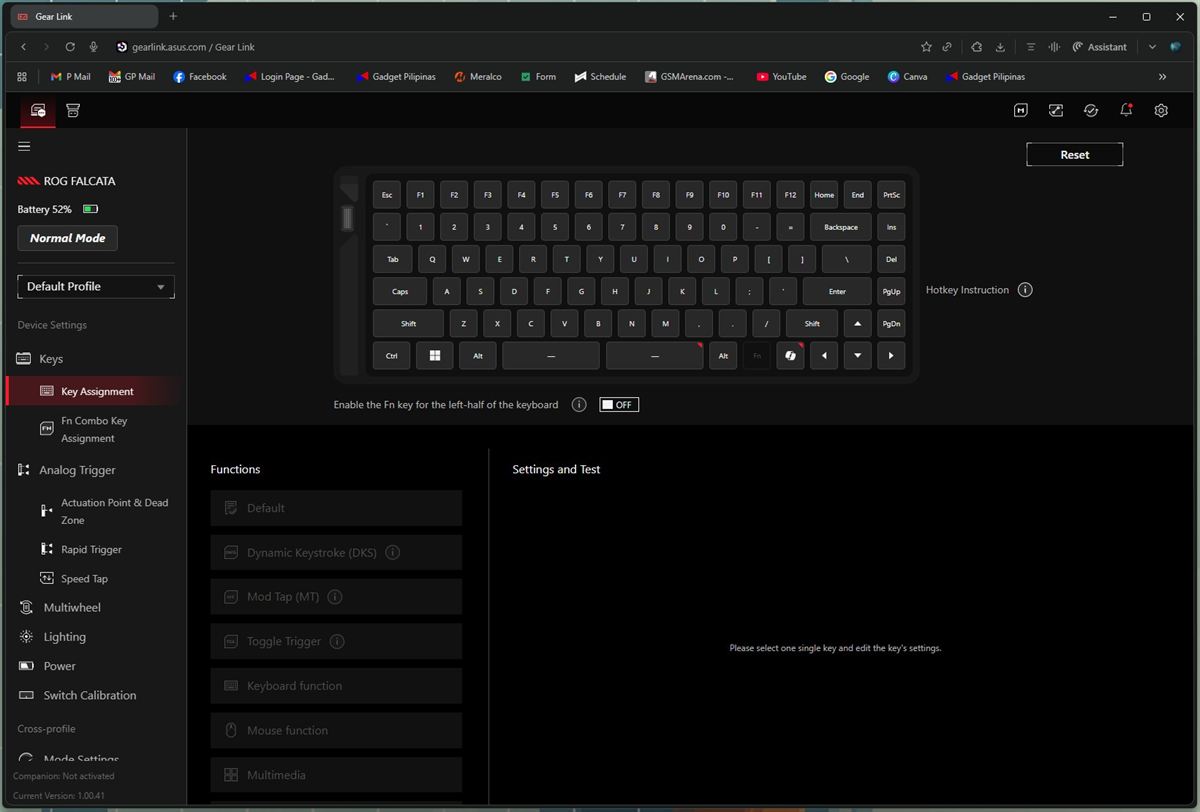Click the multiwheel slider on the keyboard image
The image size is (1200, 812).
point(348,218)
